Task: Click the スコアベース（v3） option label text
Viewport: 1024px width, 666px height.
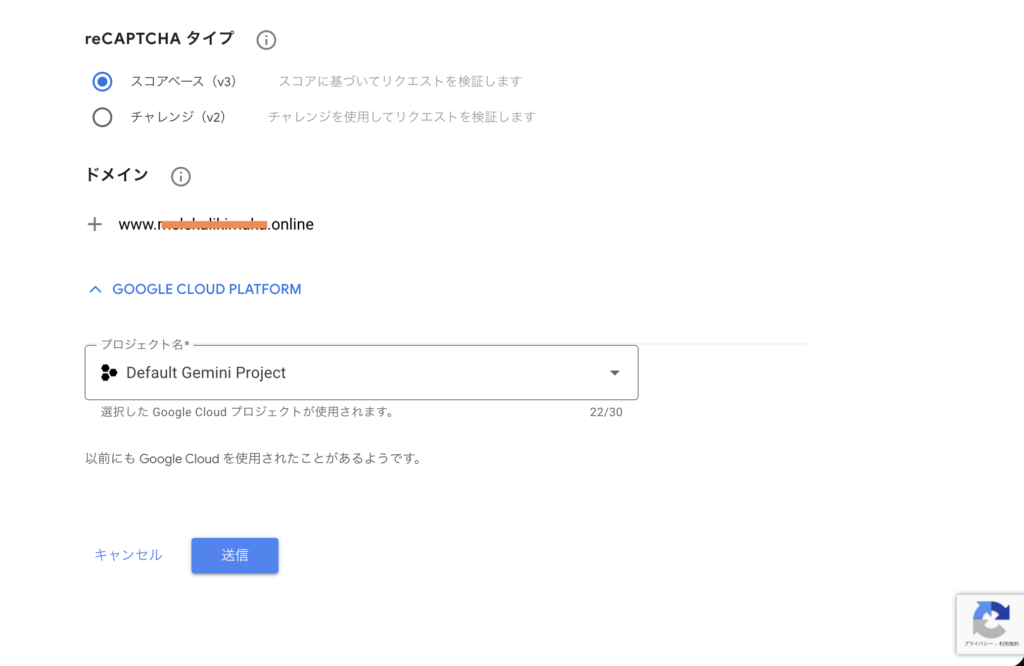Action: coord(183,81)
